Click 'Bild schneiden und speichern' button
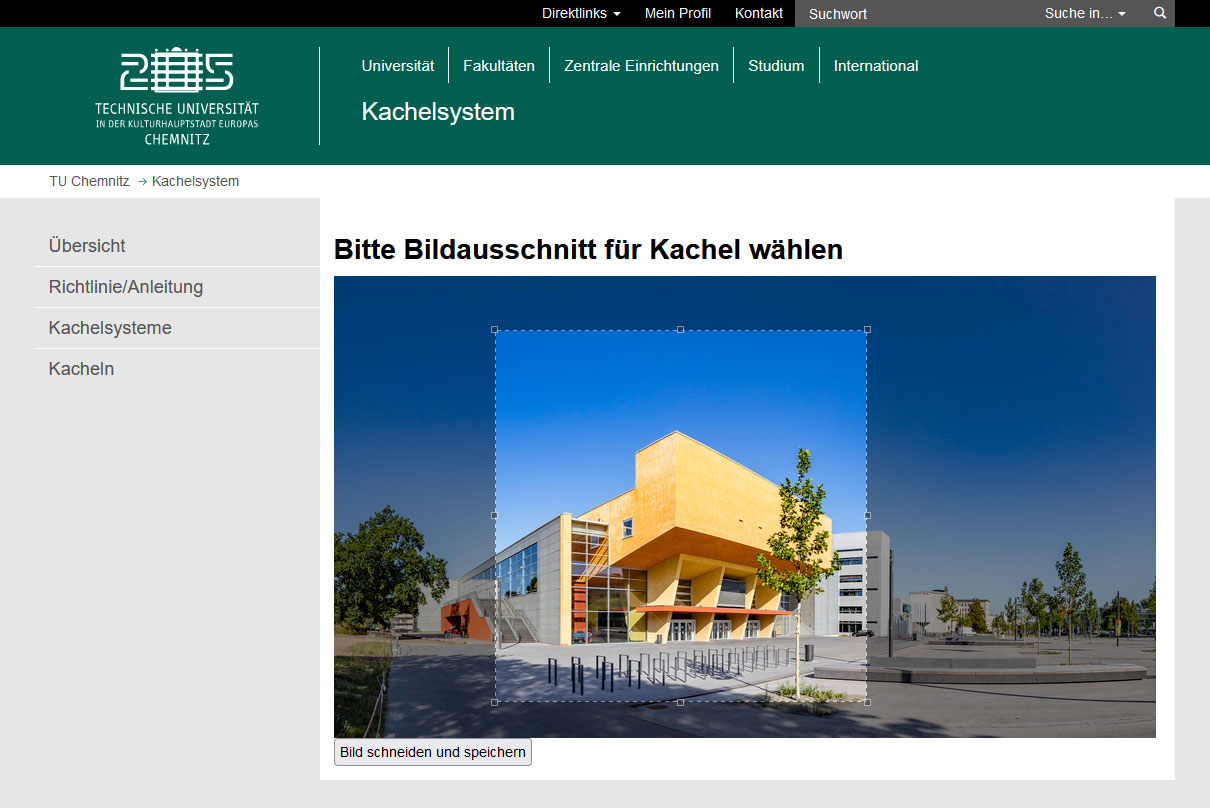The image size is (1210, 809). (433, 752)
